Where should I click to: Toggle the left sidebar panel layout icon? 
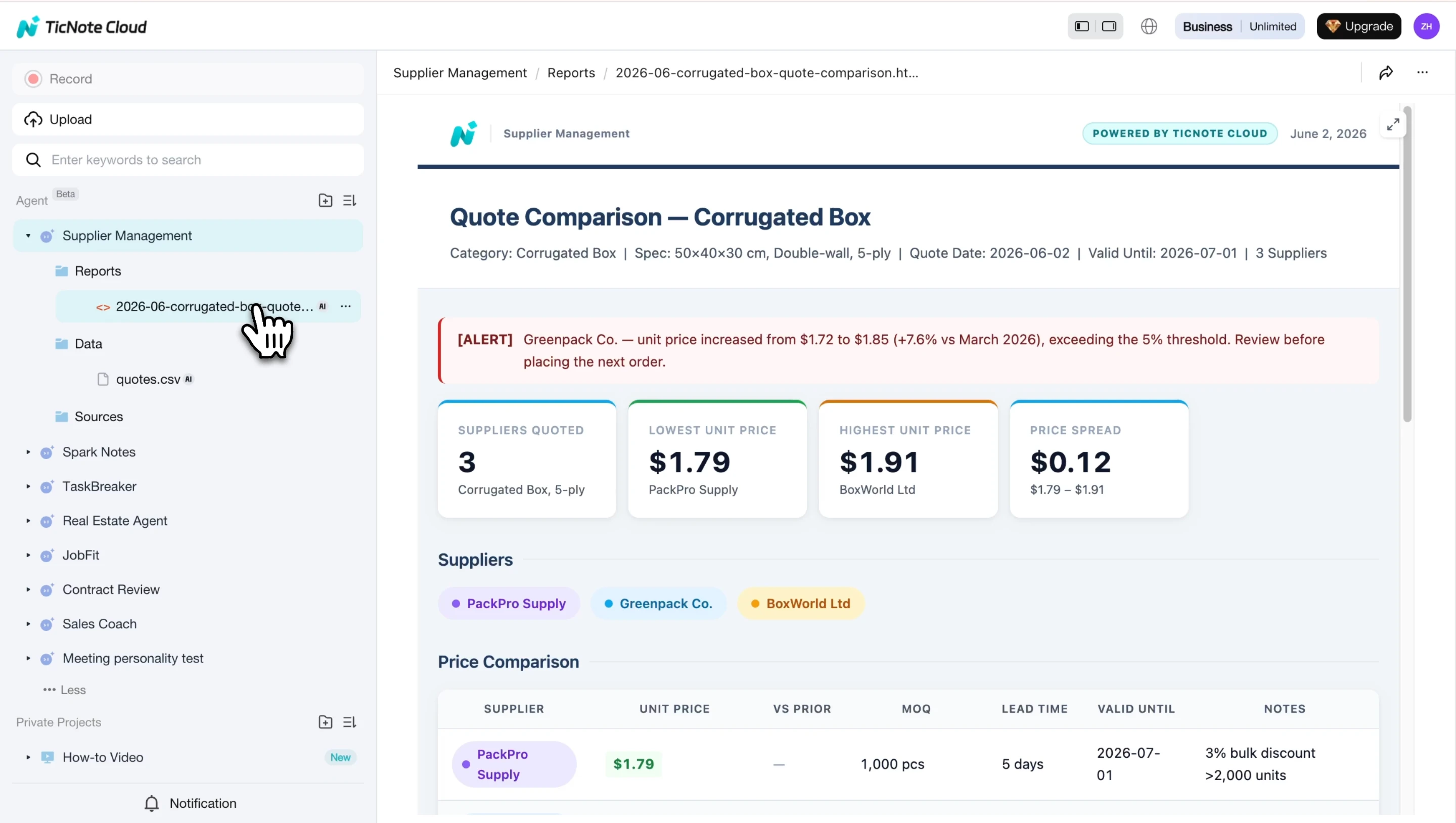(x=1081, y=27)
